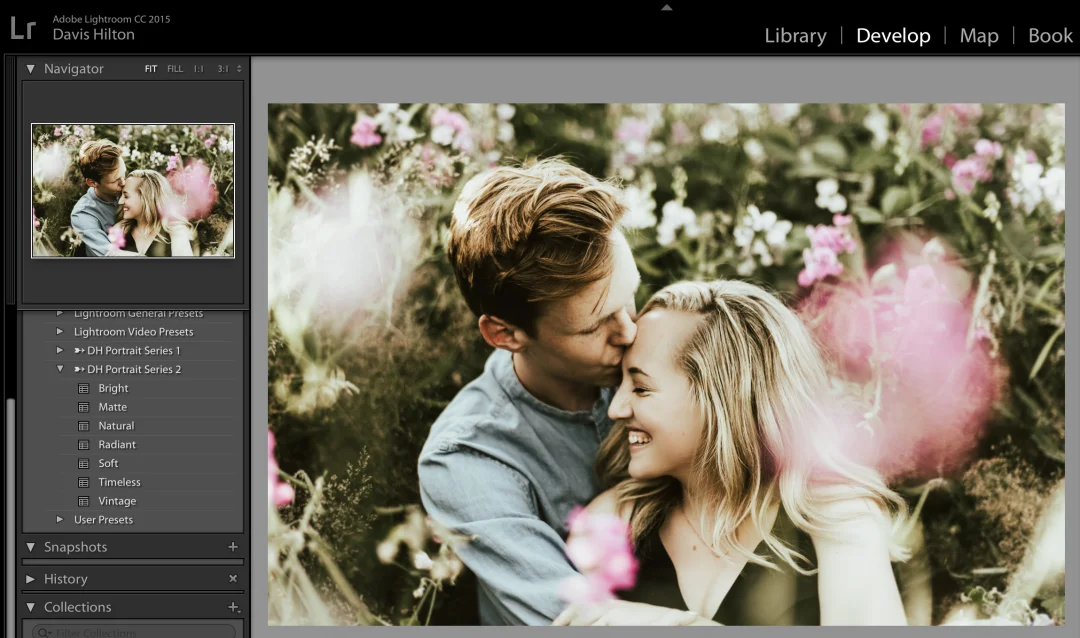Click the Bright preset icon
This screenshot has height=638, width=1080.
84,388
